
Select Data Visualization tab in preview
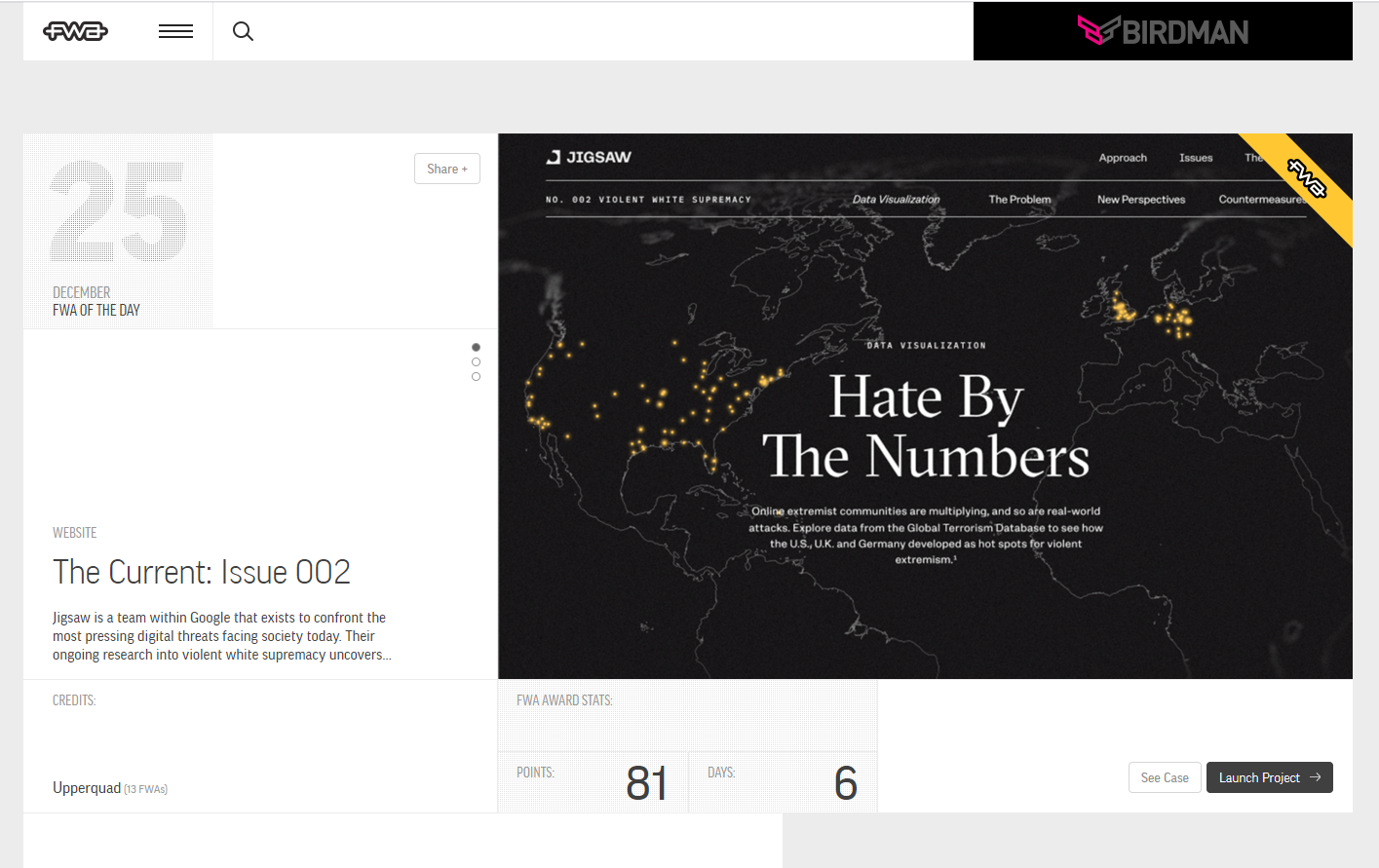click(896, 199)
